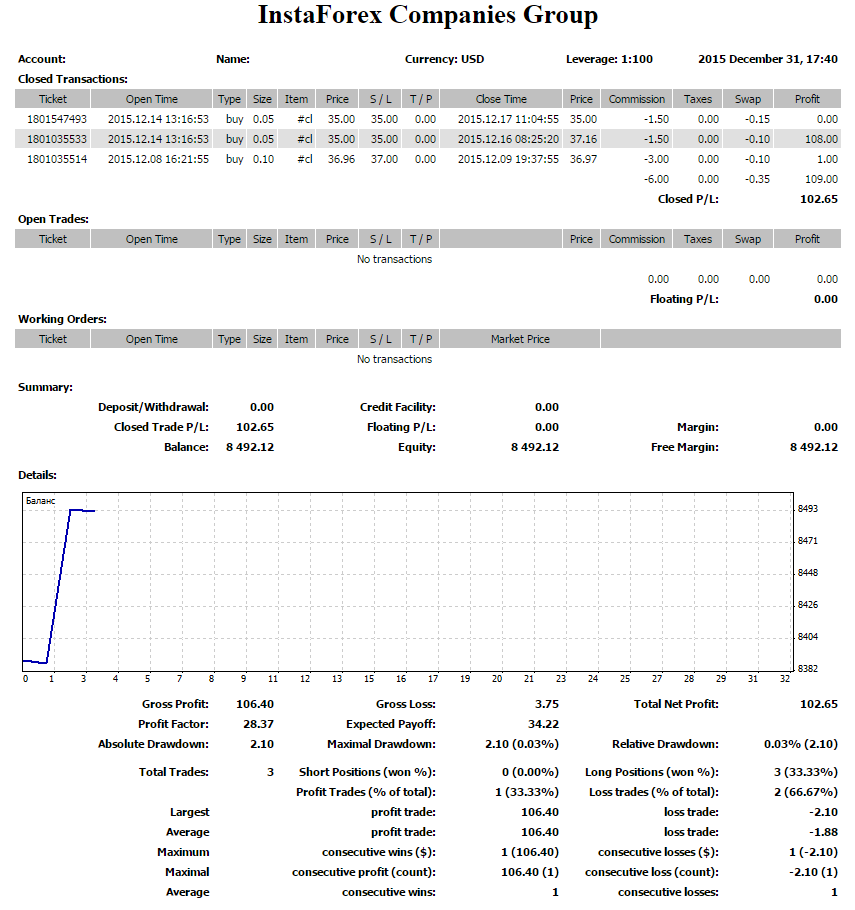
Task: Click the "Closed P/L:" label
Action: tap(688, 199)
